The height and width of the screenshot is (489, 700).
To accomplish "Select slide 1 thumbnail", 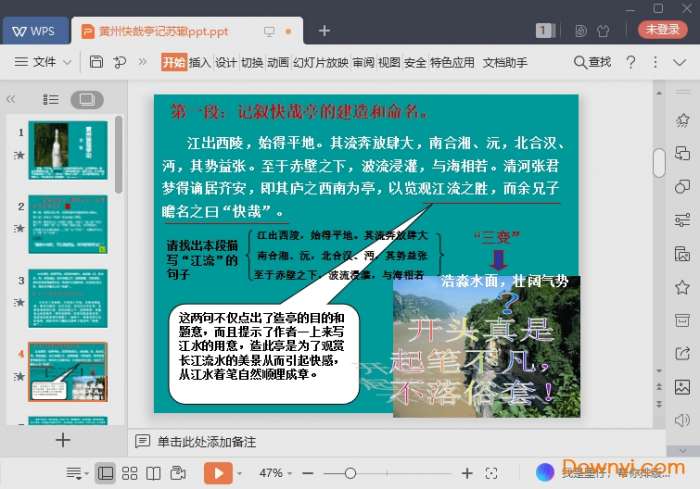I will click(68, 150).
